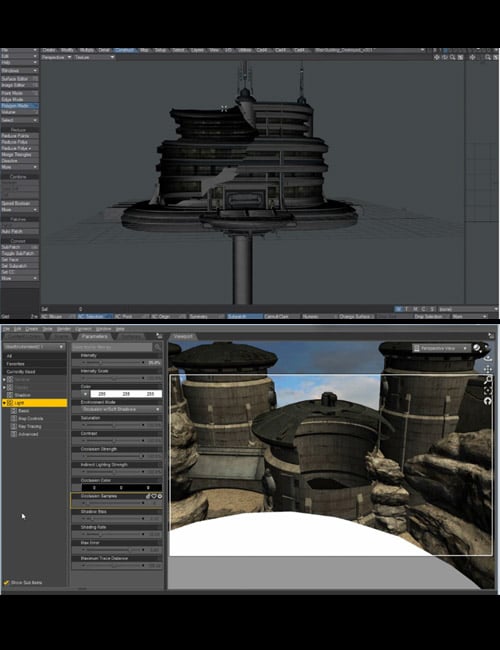
Task: Select AC: Selection action center mode
Action: click(95, 316)
